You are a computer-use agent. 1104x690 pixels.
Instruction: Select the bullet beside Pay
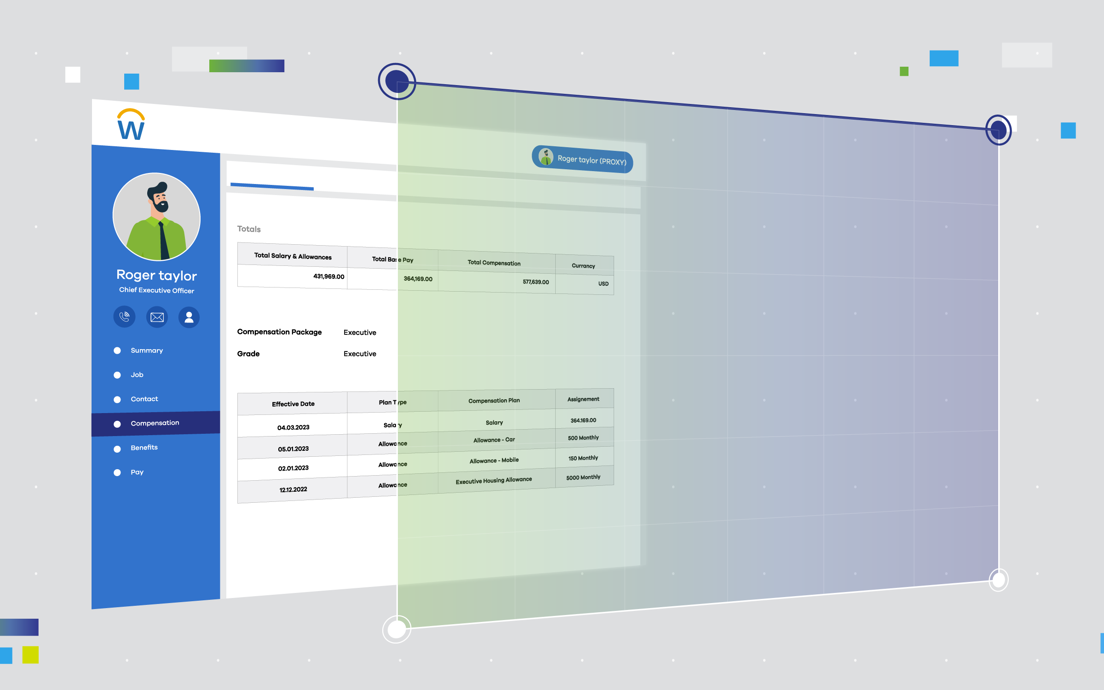coord(117,472)
